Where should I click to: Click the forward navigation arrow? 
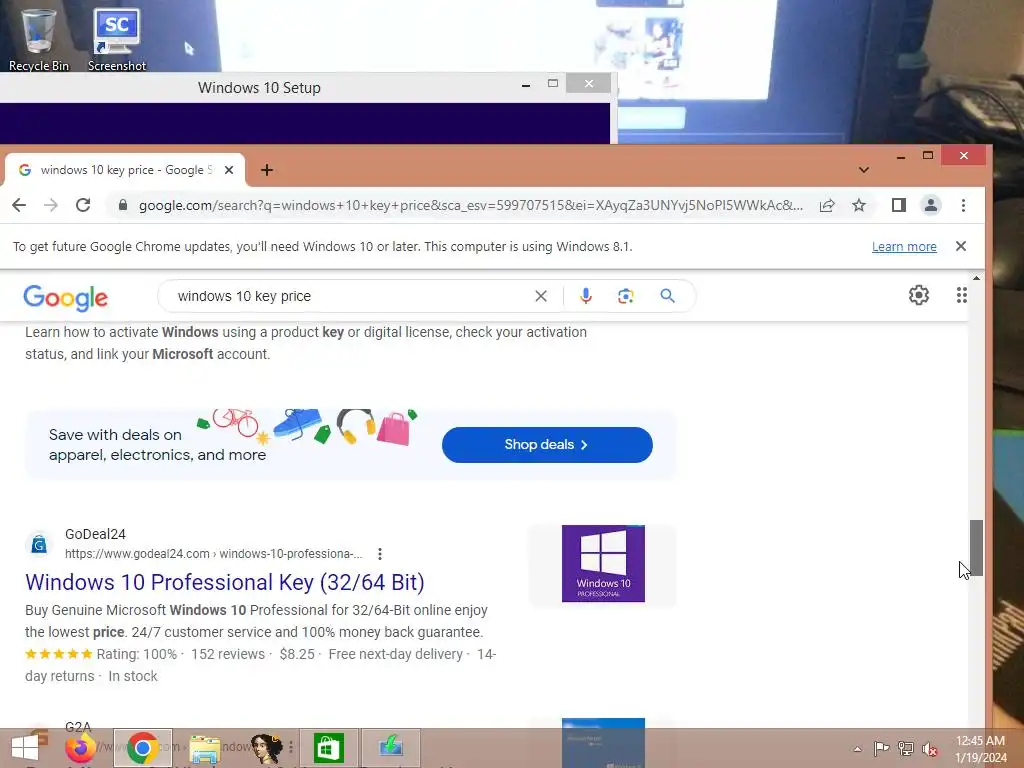pos(51,205)
